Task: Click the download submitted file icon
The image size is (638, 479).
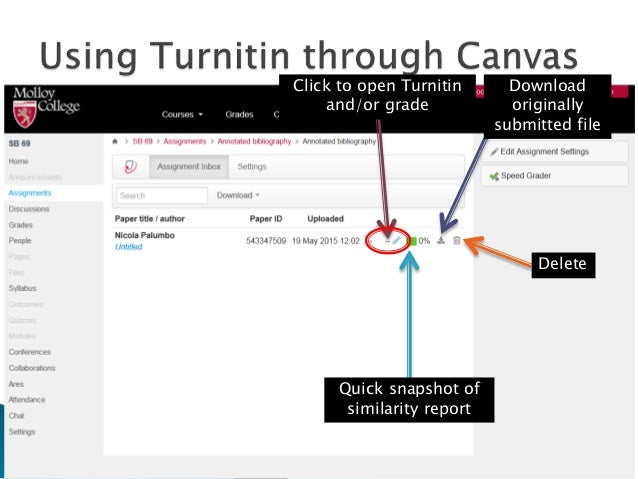Action: point(441,241)
